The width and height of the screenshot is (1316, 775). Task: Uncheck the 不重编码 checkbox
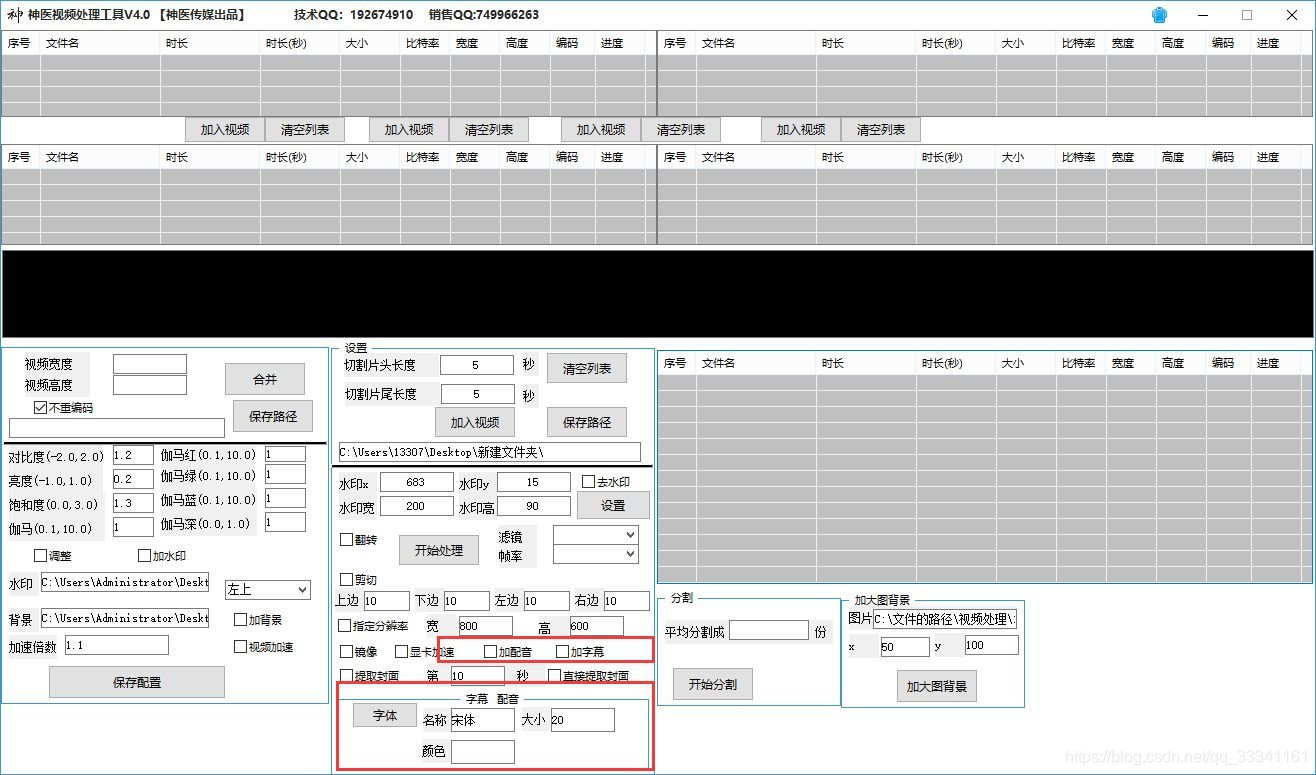tap(41, 407)
